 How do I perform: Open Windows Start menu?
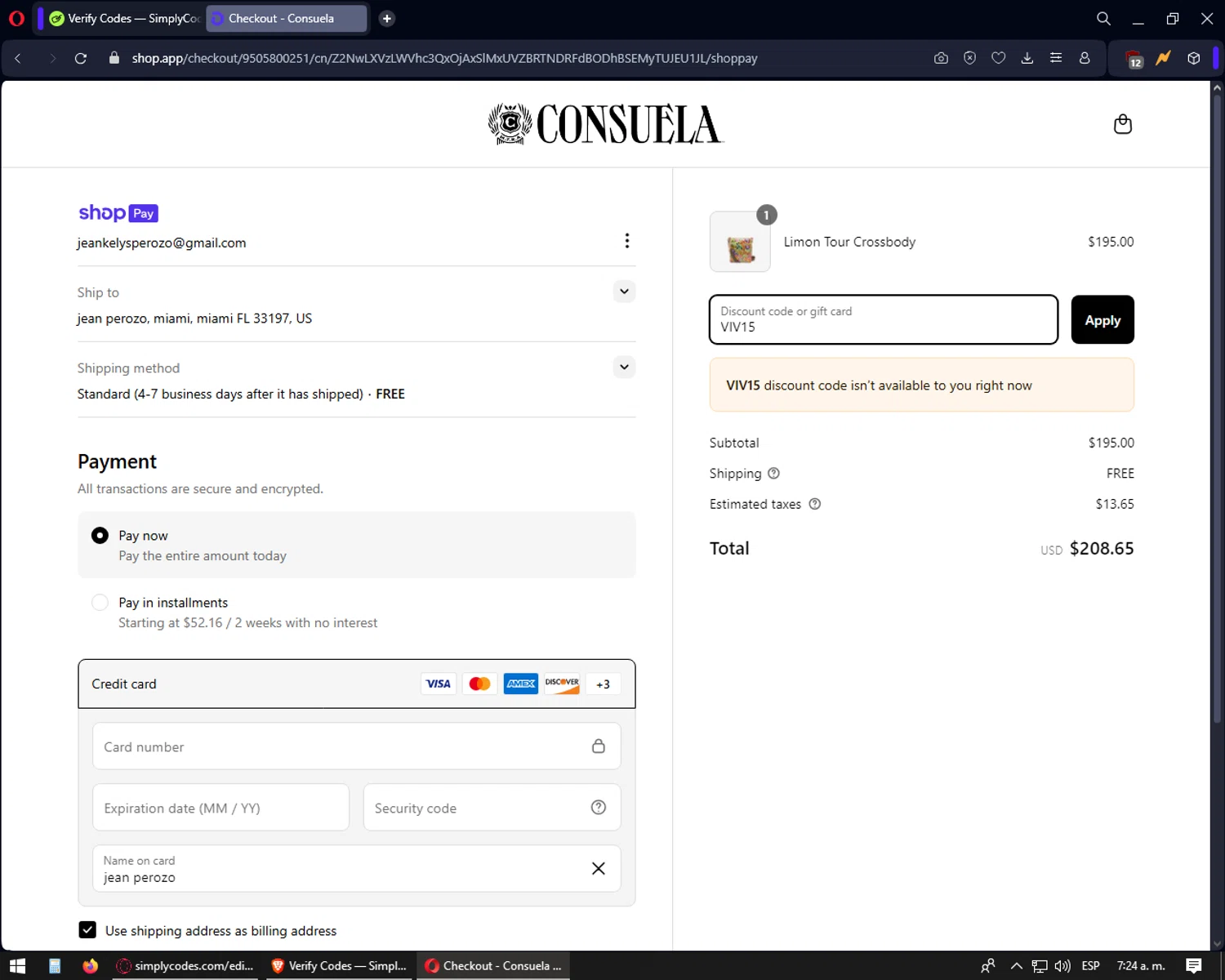coord(18,966)
